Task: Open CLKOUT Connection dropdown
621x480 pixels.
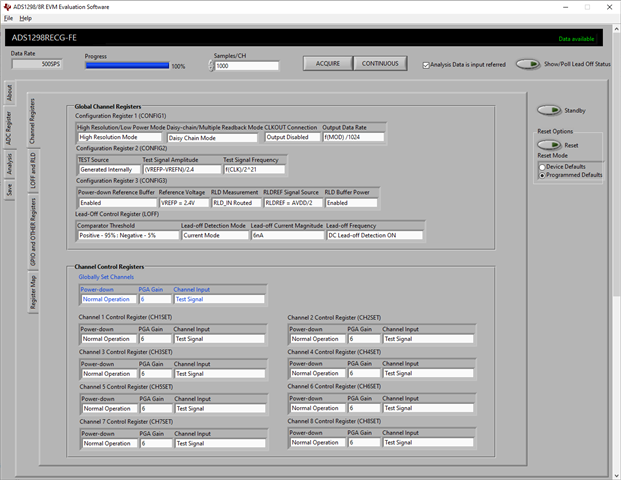Action: 292,137
